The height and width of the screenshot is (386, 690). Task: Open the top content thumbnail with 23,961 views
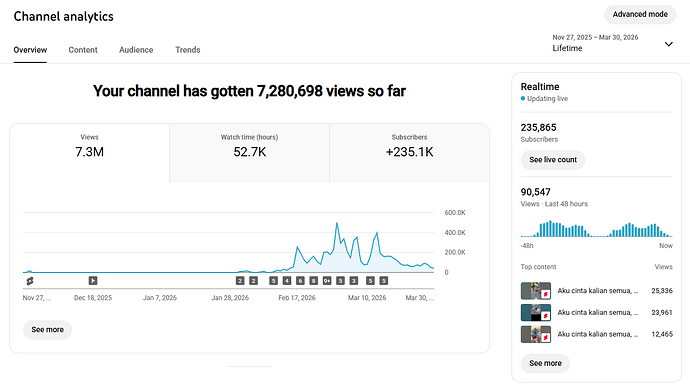coord(536,312)
